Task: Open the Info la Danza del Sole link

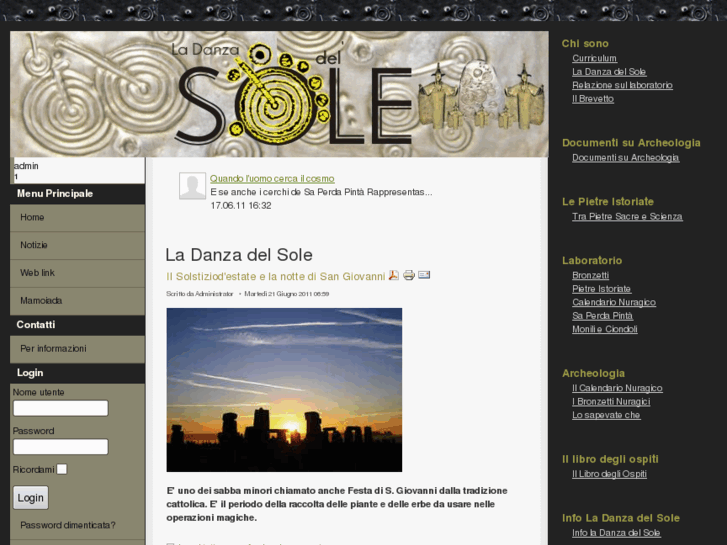Action: pos(616,533)
